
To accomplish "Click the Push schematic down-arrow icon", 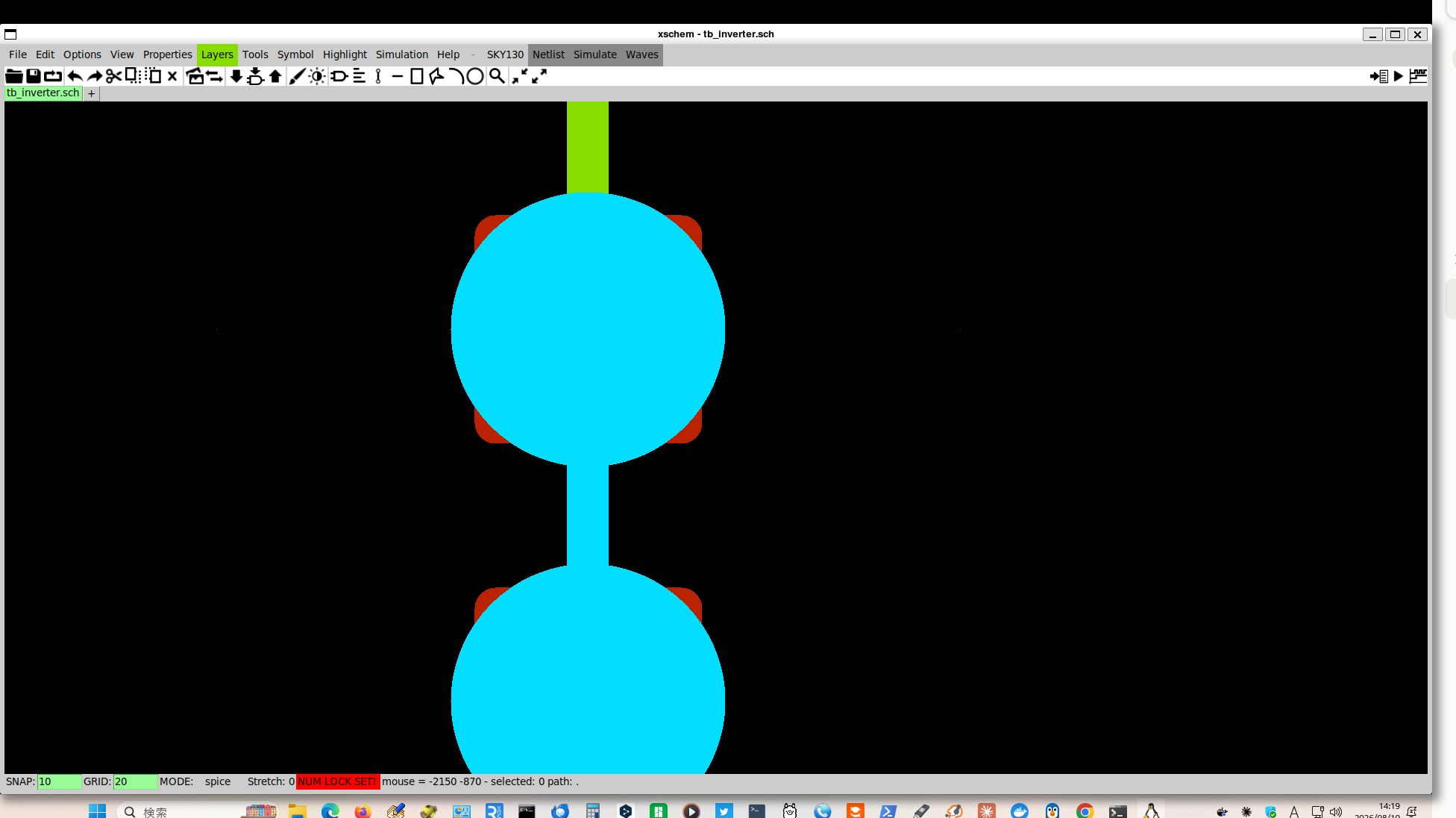I will tap(236, 76).
